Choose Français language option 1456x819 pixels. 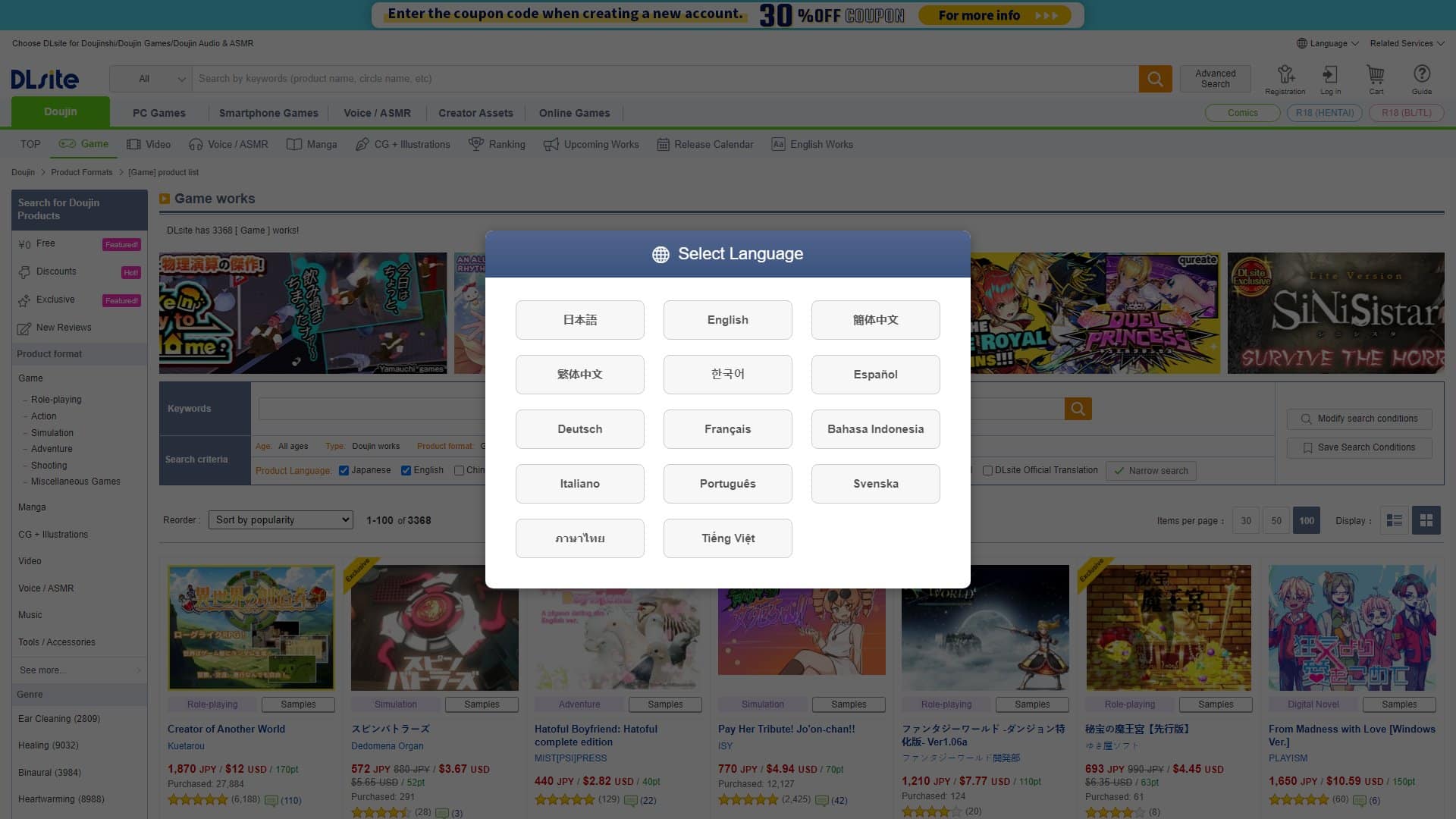click(x=727, y=429)
